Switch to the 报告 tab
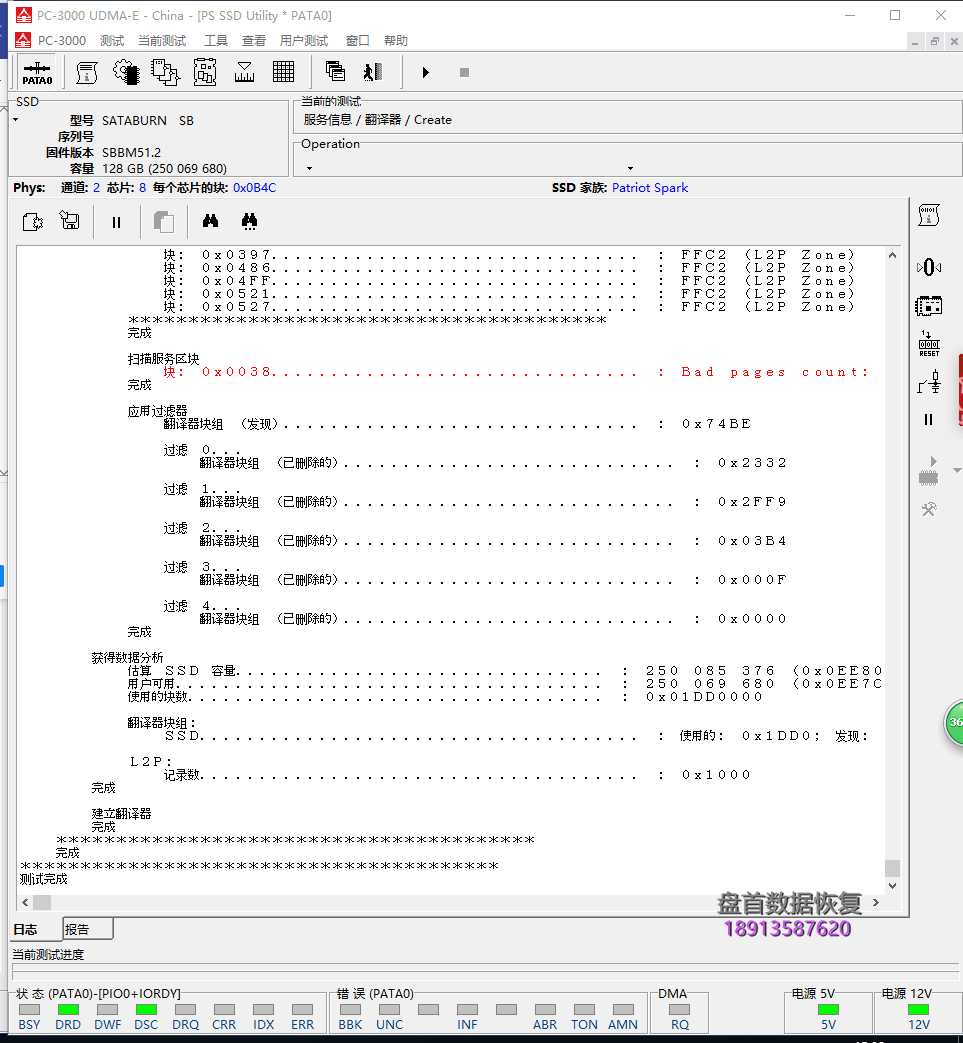 pos(87,929)
